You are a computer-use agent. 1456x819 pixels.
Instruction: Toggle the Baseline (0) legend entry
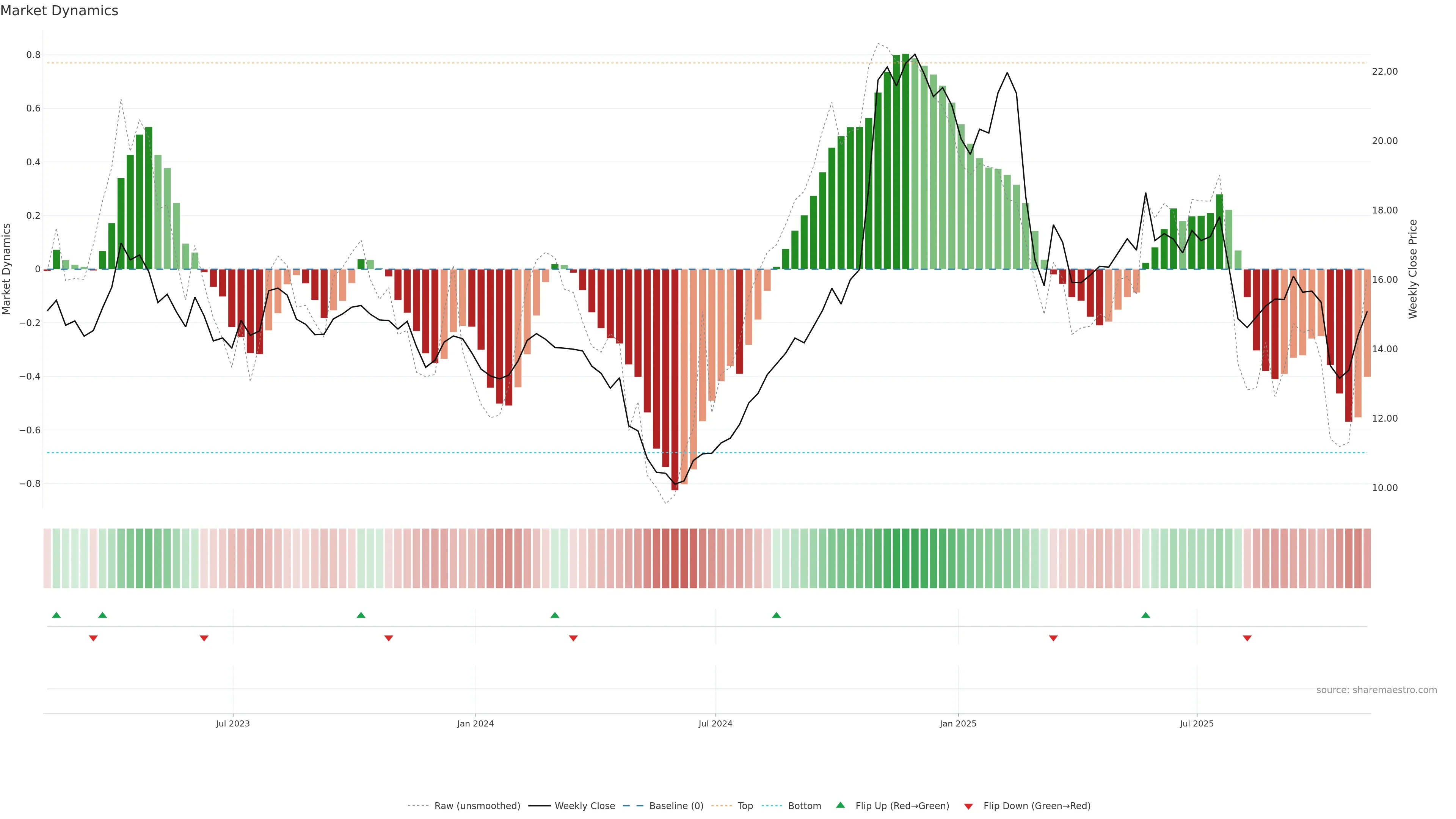click(676, 806)
